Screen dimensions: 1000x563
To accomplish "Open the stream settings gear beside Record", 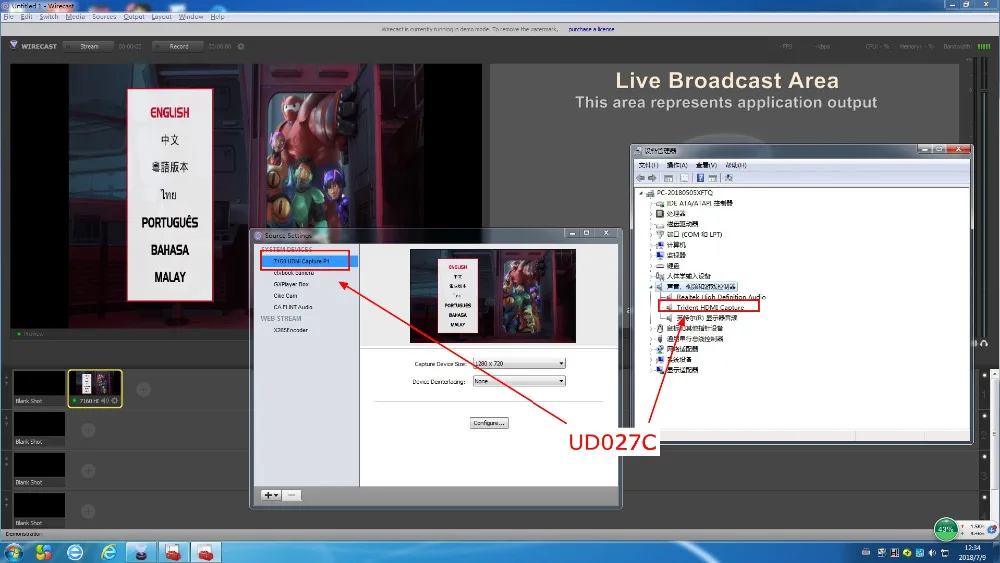I will [240, 47].
